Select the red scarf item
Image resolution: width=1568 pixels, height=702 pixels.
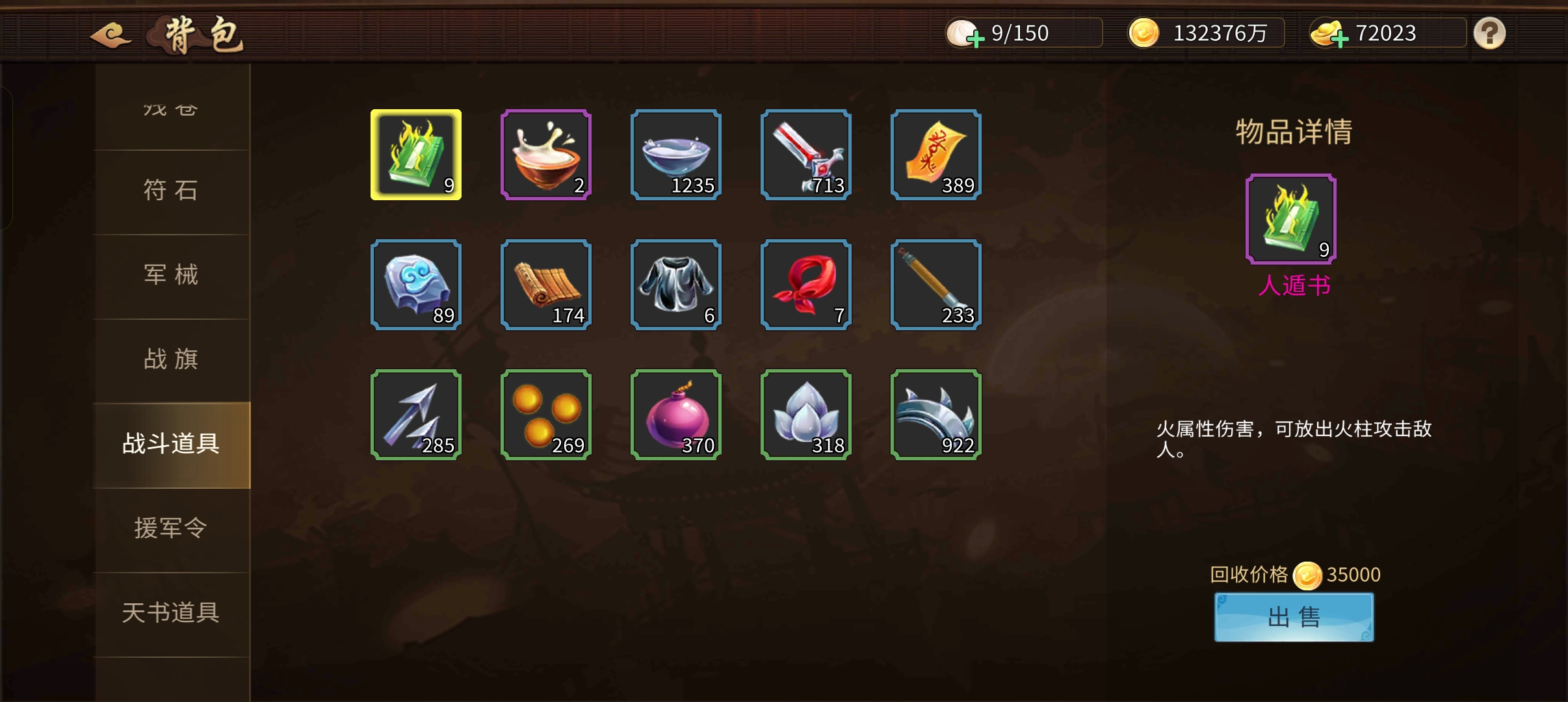pos(806,285)
